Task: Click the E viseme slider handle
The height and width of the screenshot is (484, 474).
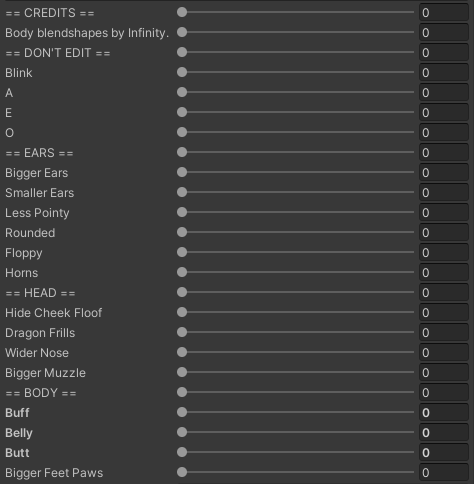Action: point(182,112)
